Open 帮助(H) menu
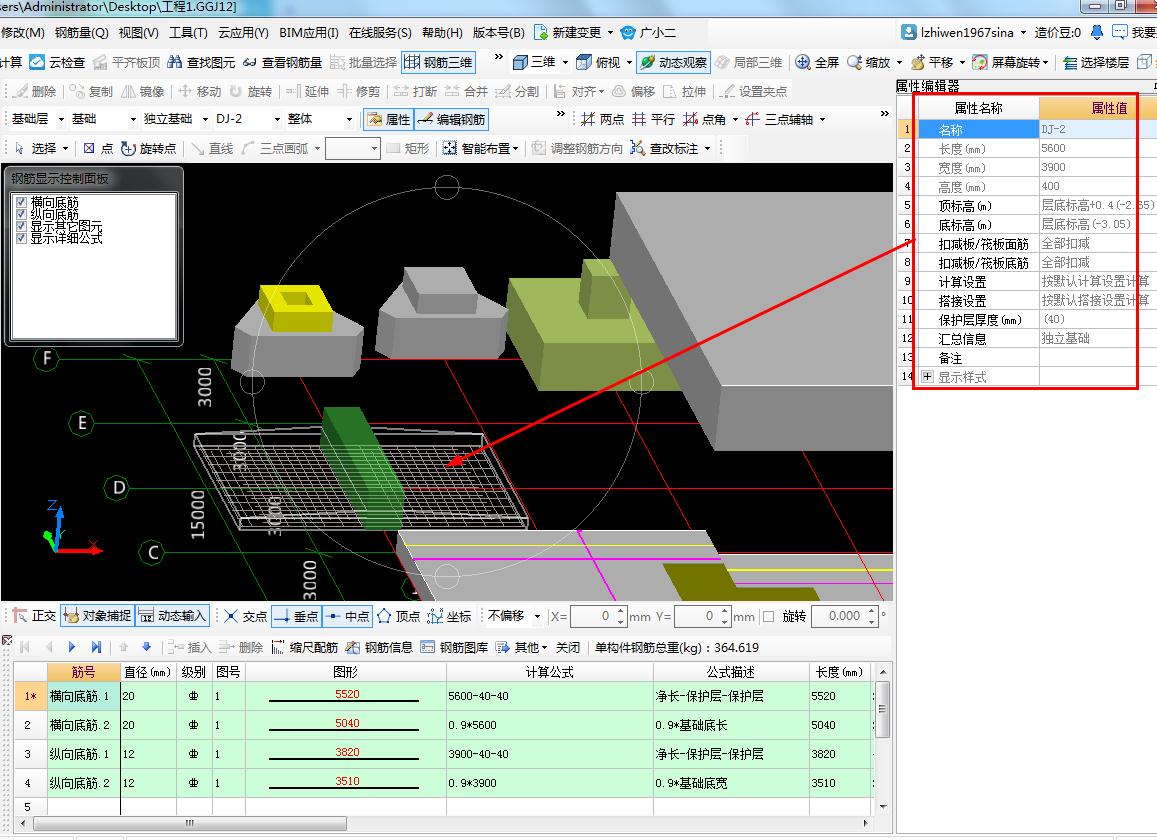This screenshot has width=1157, height=840. click(x=442, y=32)
